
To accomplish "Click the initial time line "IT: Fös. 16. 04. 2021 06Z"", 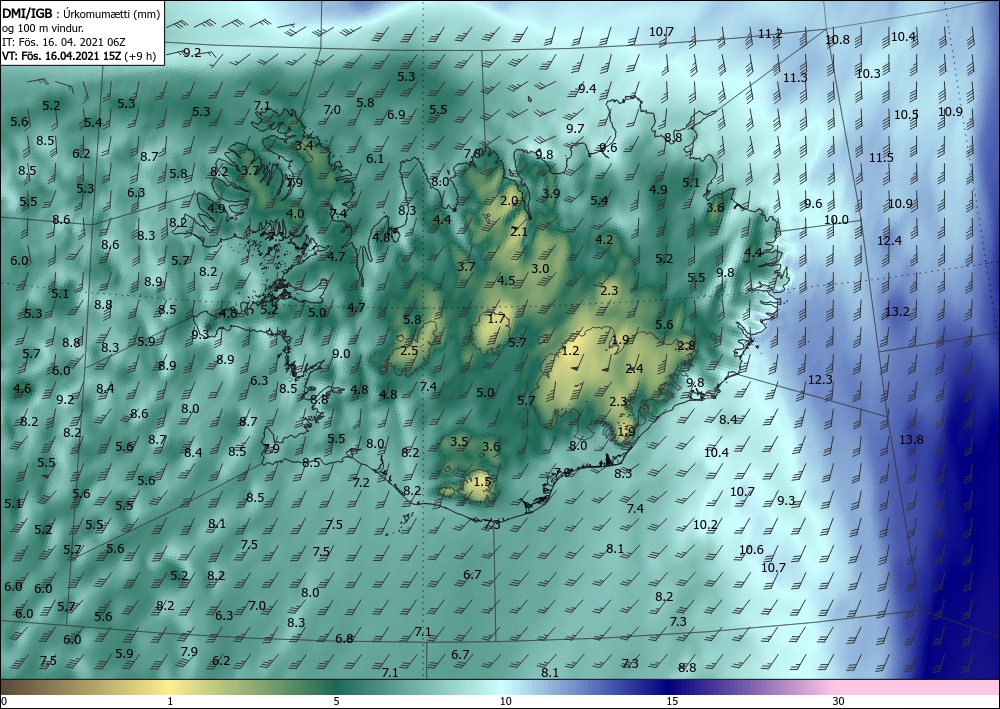I will tap(63, 41).
